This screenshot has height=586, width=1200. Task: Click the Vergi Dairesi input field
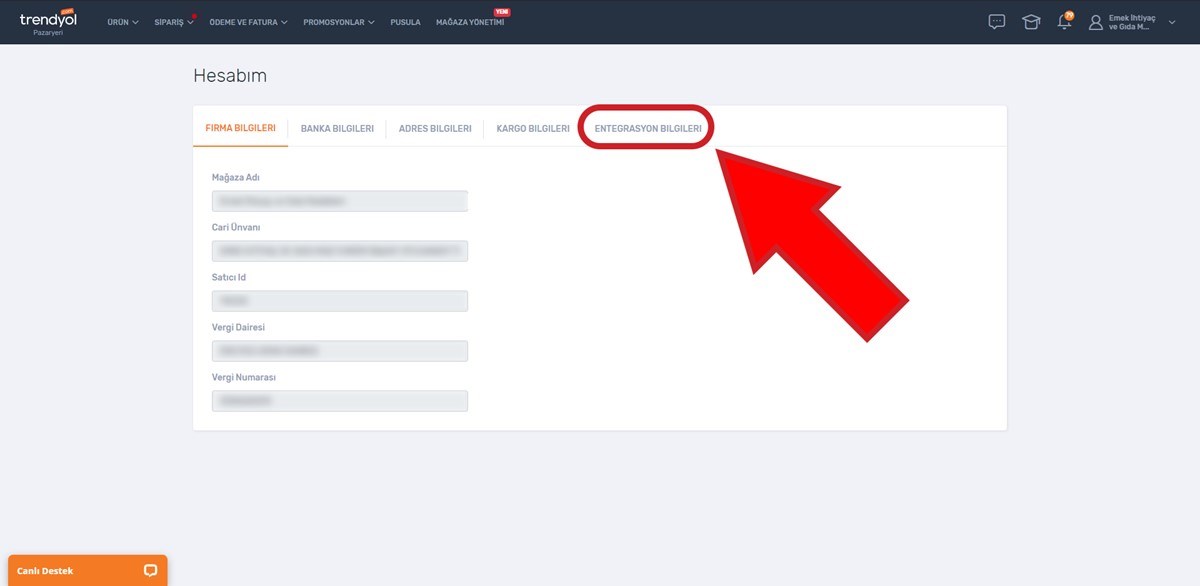pyautogui.click(x=340, y=351)
